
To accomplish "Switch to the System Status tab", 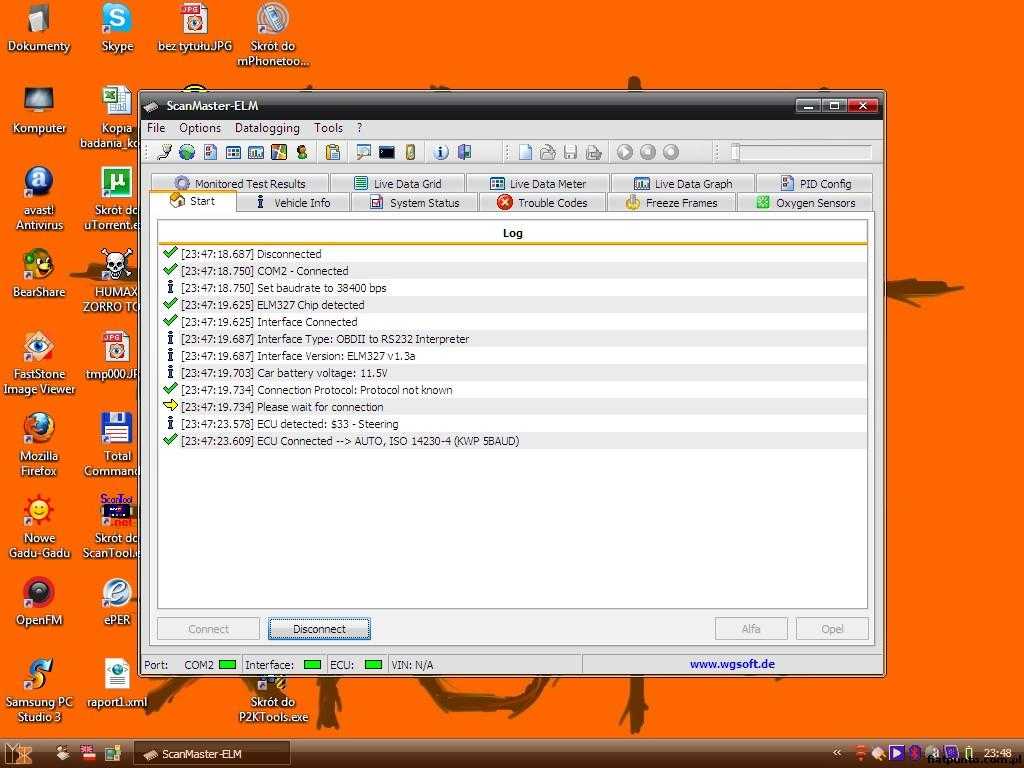I will (415, 202).
